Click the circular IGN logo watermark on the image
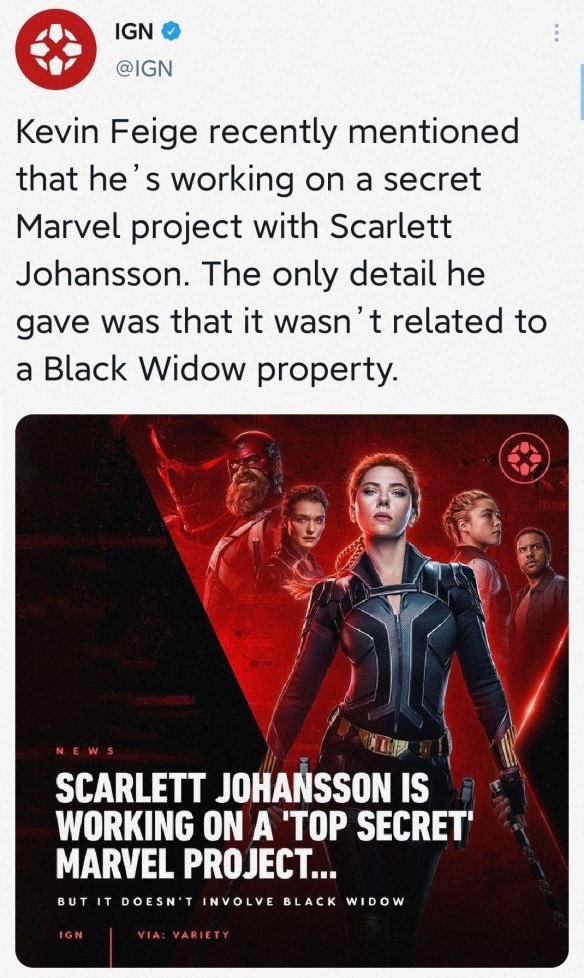The height and width of the screenshot is (978, 584). click(x=525, y=458)
